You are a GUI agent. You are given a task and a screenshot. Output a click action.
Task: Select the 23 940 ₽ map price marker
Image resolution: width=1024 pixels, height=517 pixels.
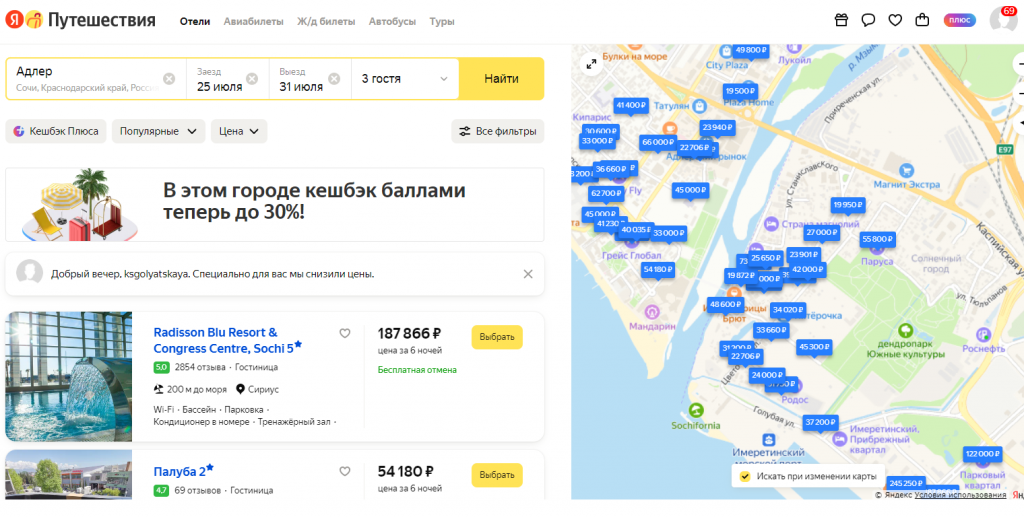[717, 127]
